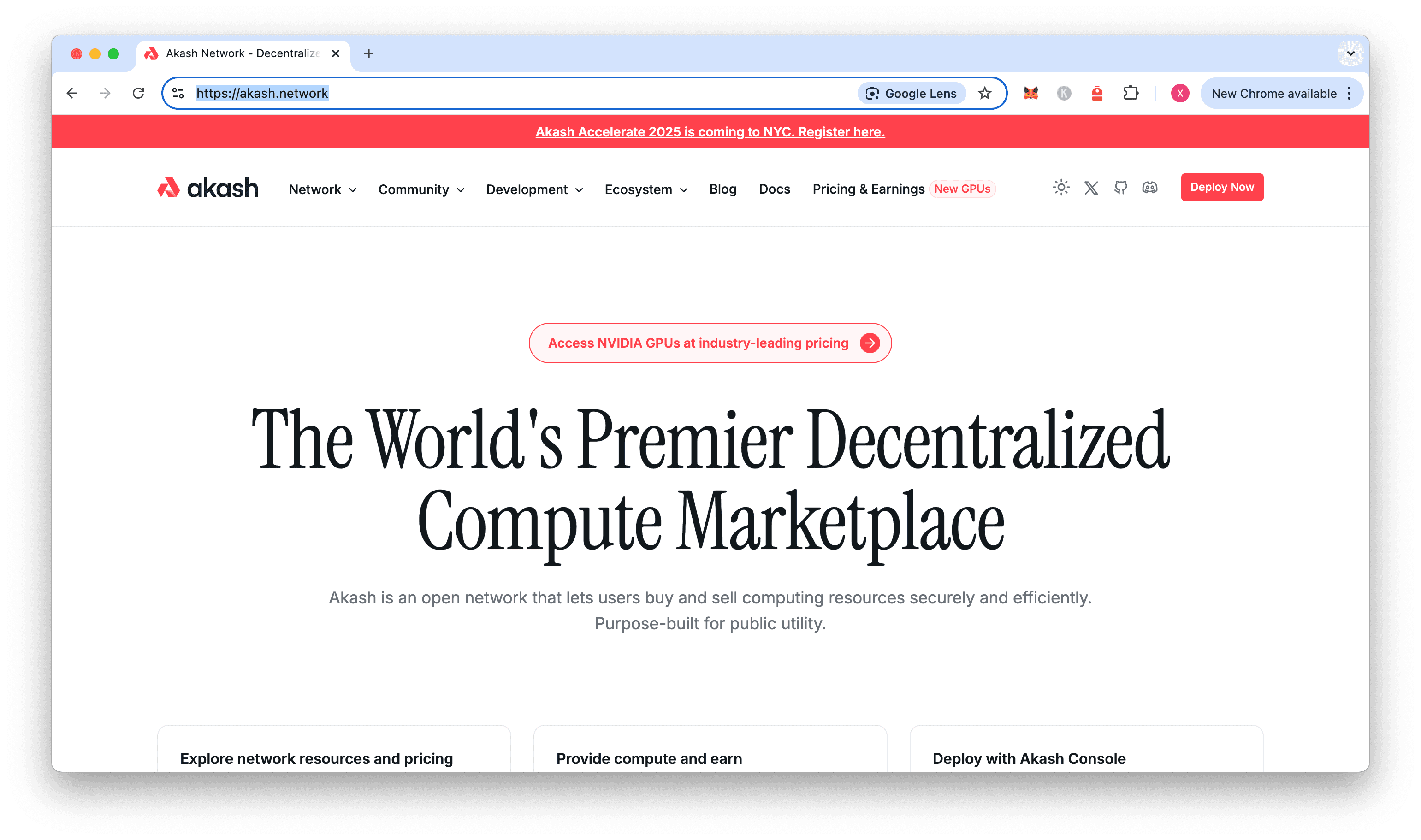The image size is (1421, 840).
Task: Open the Discord icon link
Action: (x=1150, y=187)
